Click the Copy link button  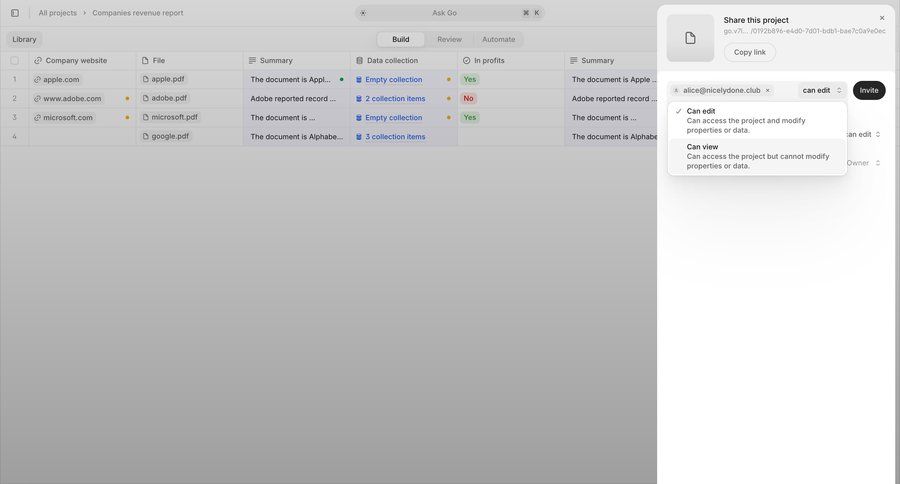[x=750, y=52]
